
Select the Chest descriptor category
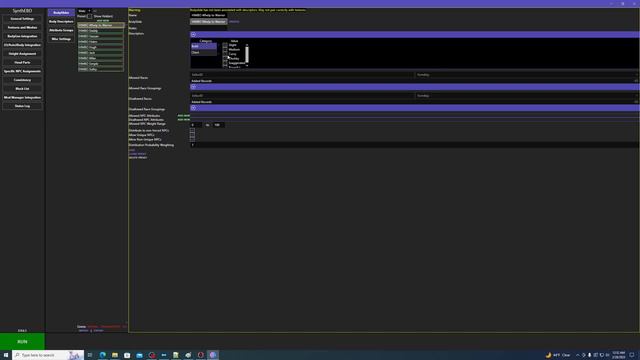coord(204,53)
